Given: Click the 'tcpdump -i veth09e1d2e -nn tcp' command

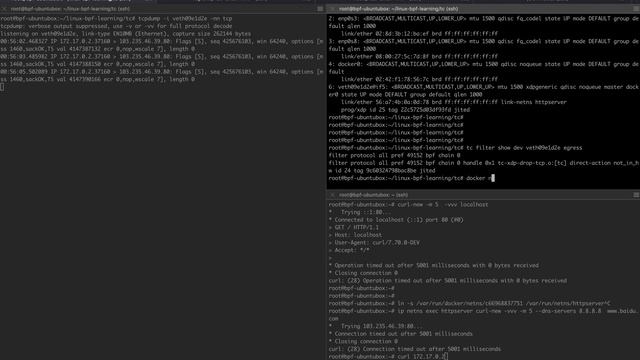Looking at the screenshot, I should pos(185,18).
